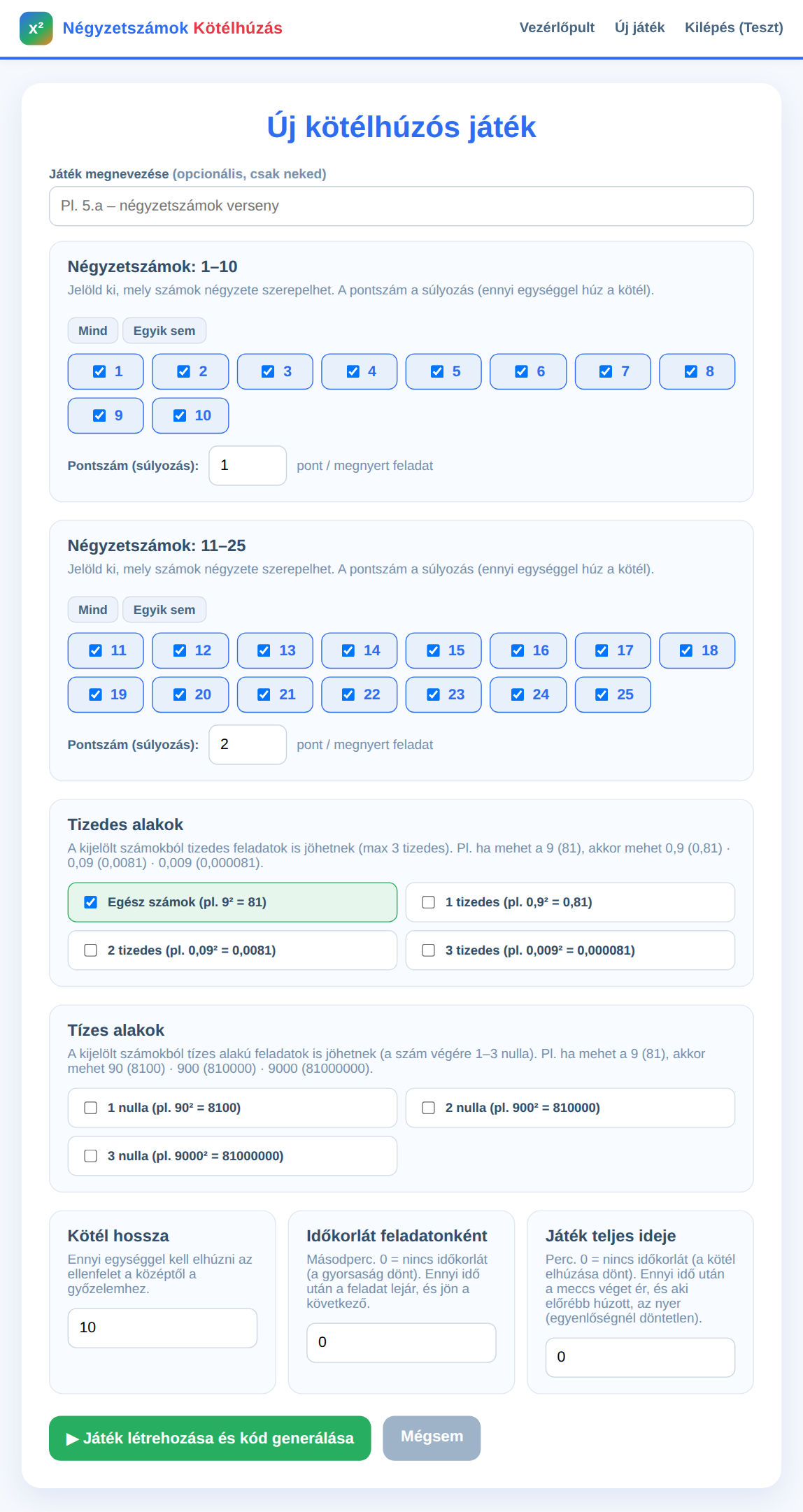Click Egyik sem for squares 11–25
Viewport: 803px width, 1512px height.
tap(164, 610)
